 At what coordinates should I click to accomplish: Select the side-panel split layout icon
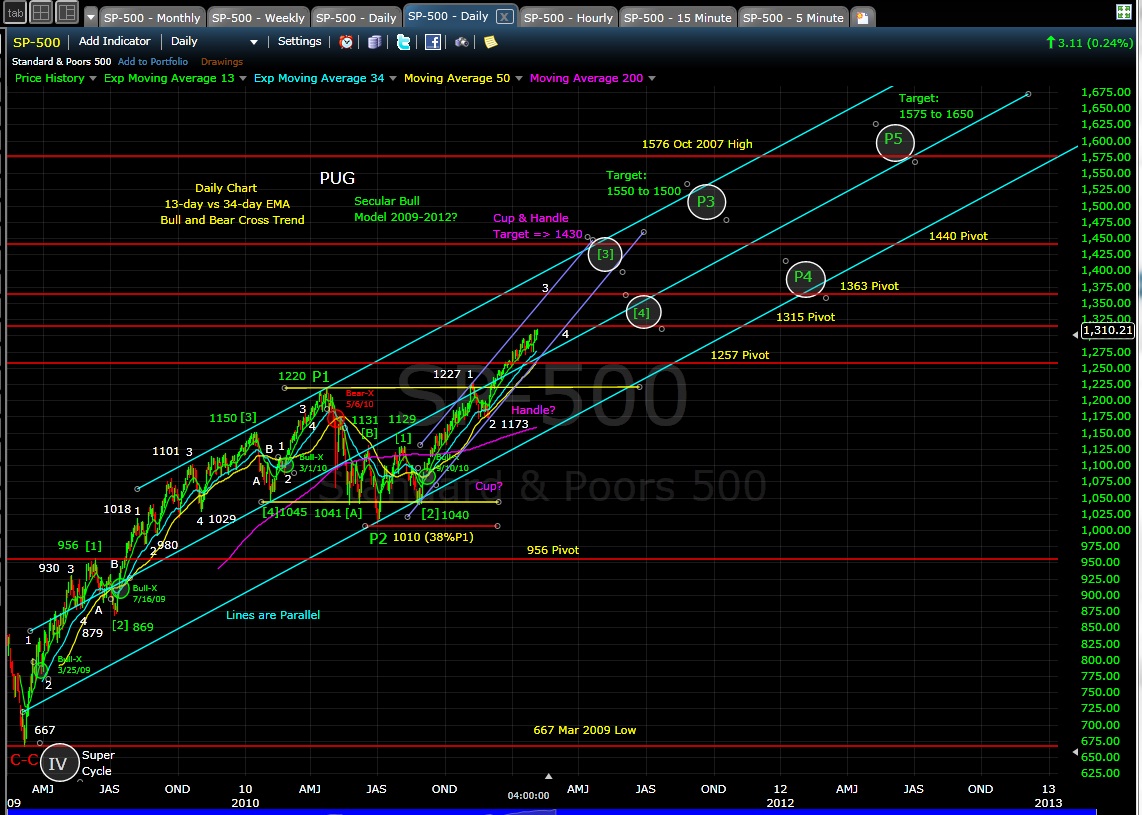66,13
